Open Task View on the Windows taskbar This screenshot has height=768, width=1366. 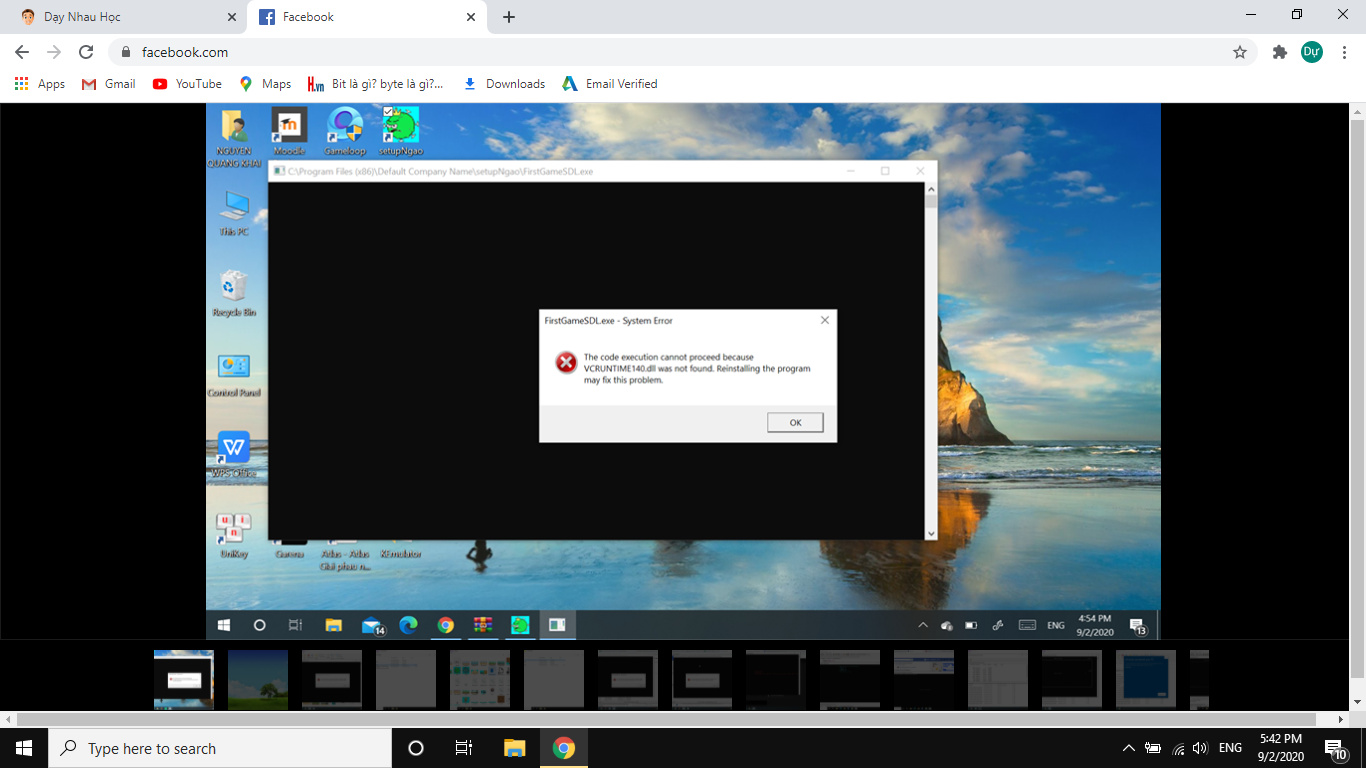click(464, 748)
